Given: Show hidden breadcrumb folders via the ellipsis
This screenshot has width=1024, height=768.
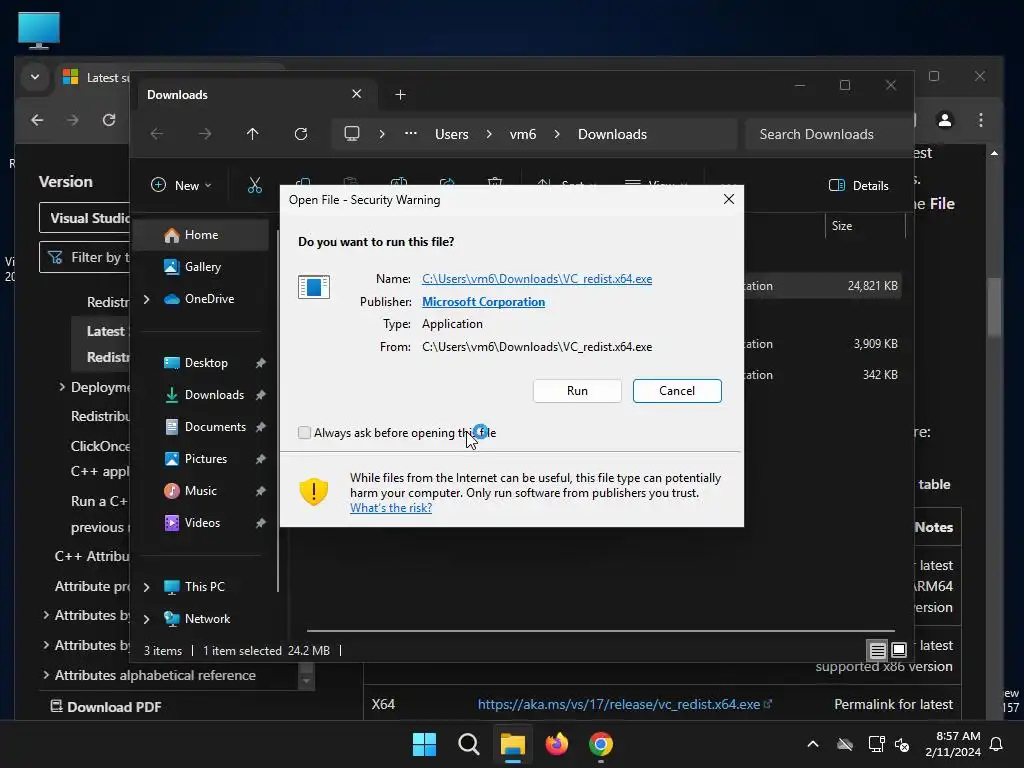Looking at the screenshot, I should pos(410,134).
